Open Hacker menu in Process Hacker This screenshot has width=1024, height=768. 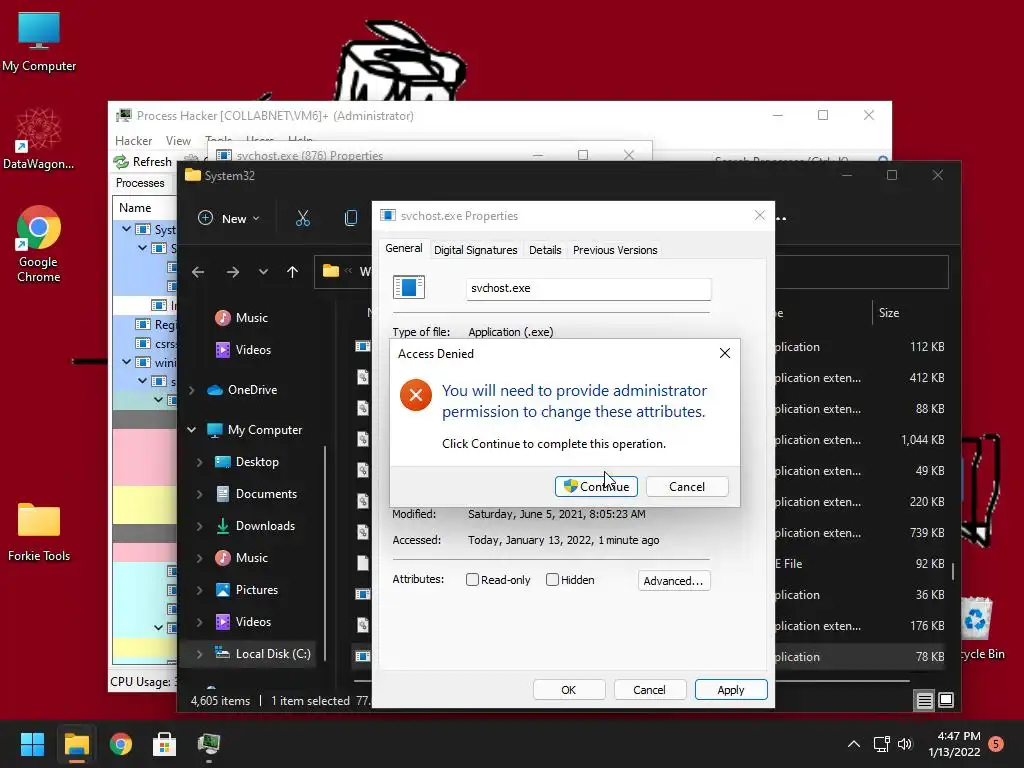coord(133,141)
